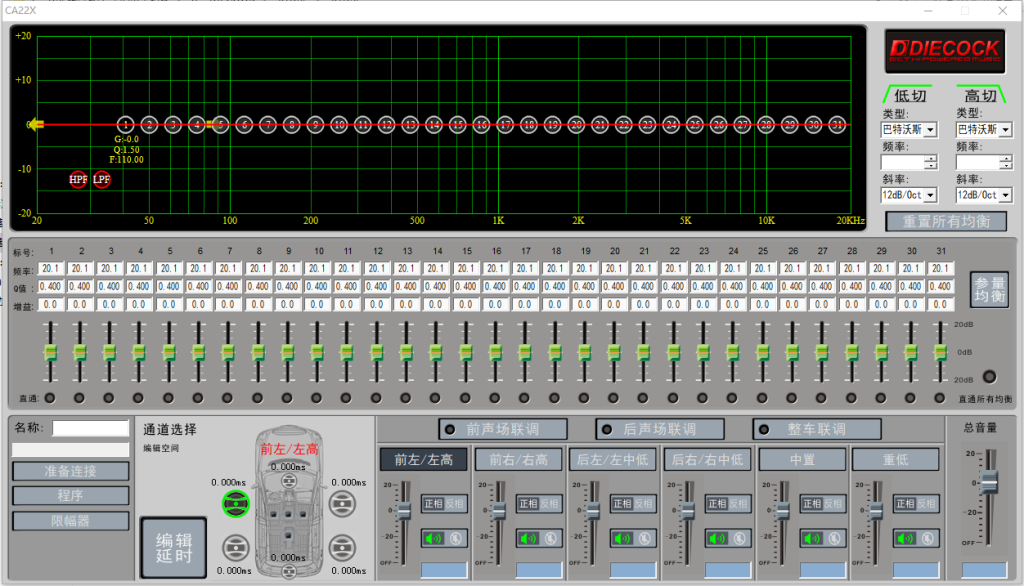1024x586 pixels.
Task: Click gain slider handle for EQ band 1
Action: [50, 353]
